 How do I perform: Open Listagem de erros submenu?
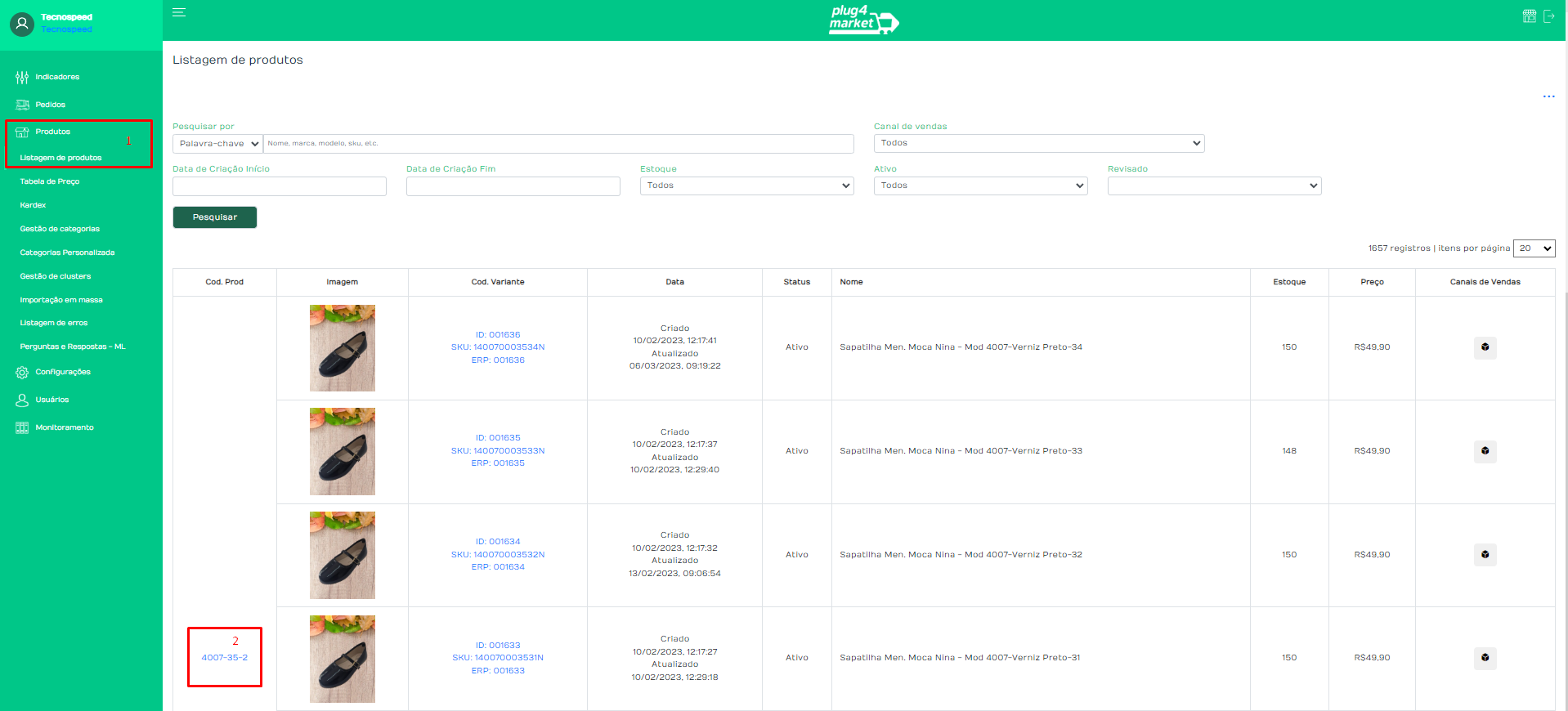point(53,323)
